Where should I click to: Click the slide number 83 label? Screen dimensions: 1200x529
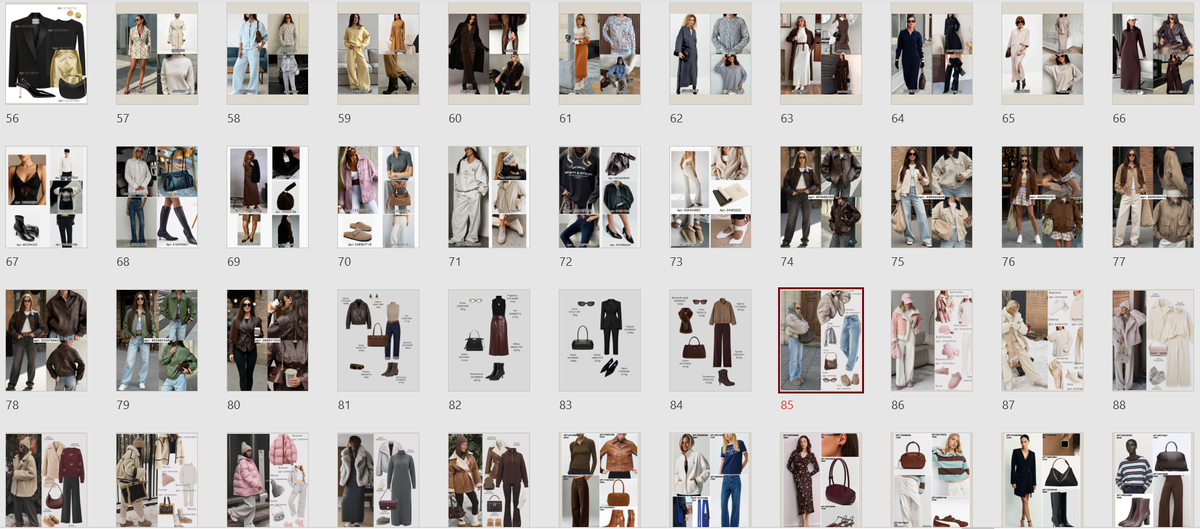click(x=565, y=406)
